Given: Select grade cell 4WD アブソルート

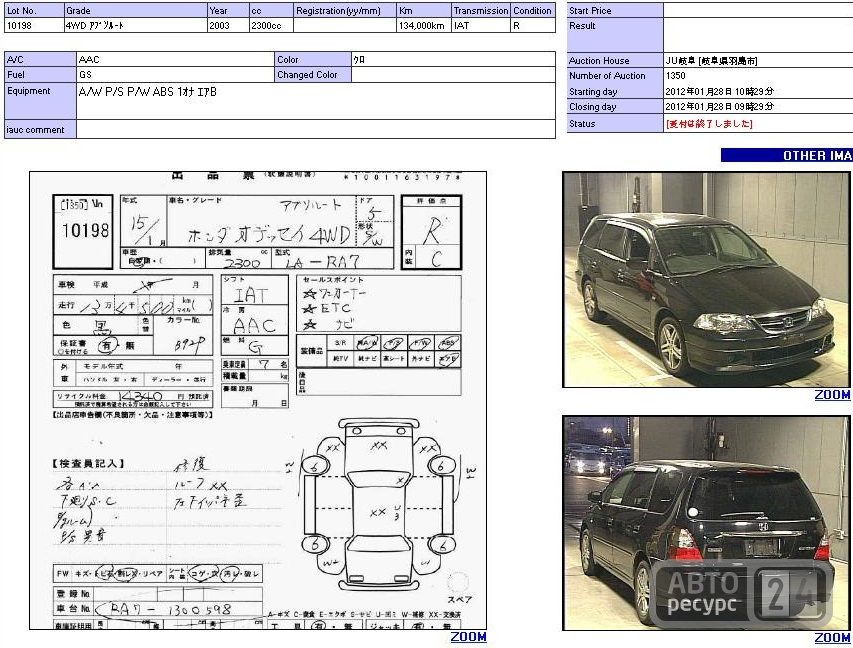Looking at the screenshot, I should (x=95, y=26).
